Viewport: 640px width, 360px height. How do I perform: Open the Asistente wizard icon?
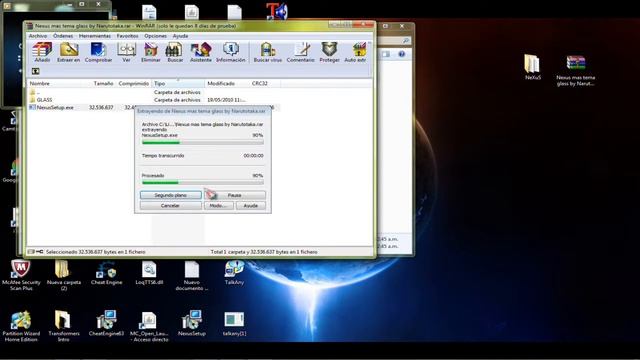pyautogui.click(x=201, y=52)
